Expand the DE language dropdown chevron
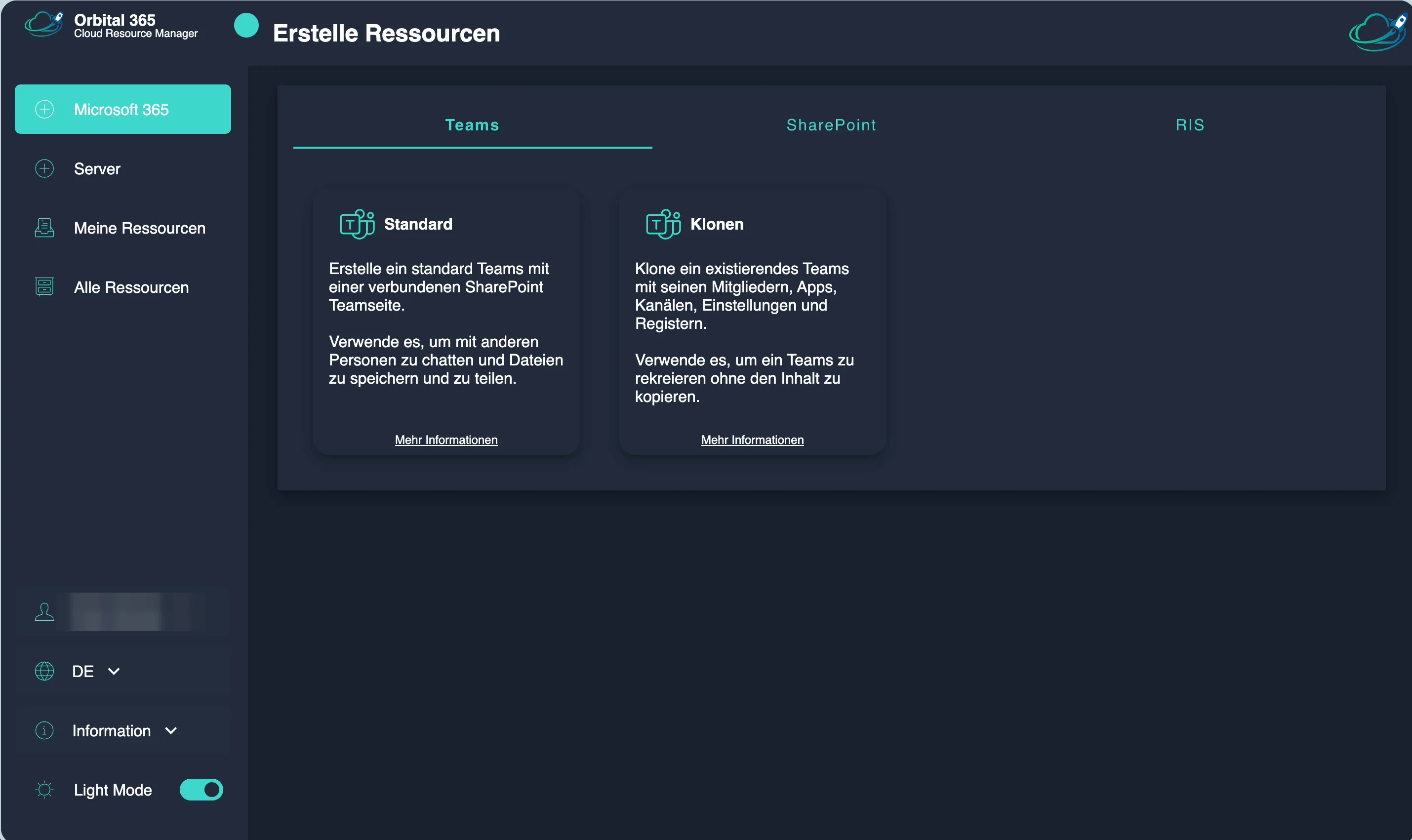This screenshot has height=840, width=1412. pos(114,671)
